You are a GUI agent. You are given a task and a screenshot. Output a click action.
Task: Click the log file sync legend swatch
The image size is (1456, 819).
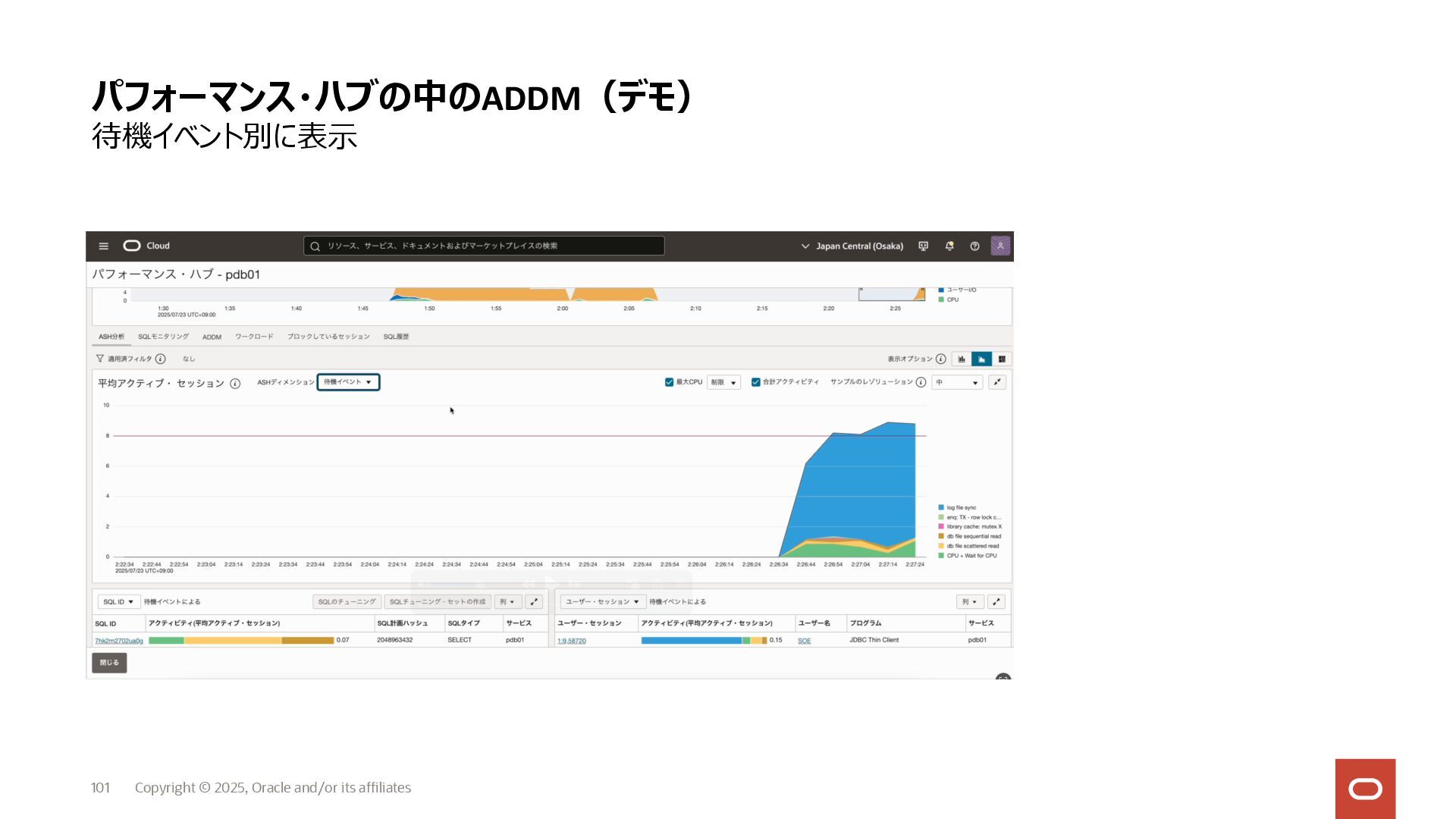(x=941, y=508)
